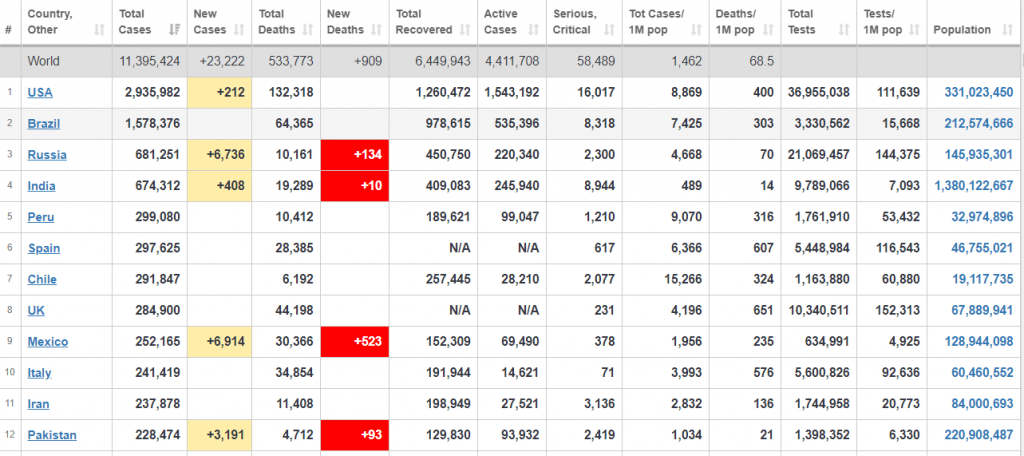Screen dimensions: 1024x456
Task: Click the Total Cases header label
Action: click(135, 22)
